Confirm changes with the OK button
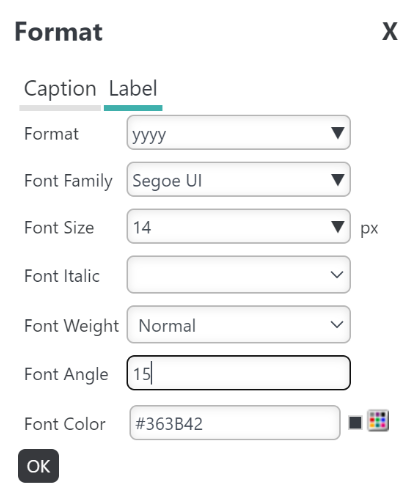Image resolution: width=417 pixels, height=494 pixels. click(x=38, y=466)
